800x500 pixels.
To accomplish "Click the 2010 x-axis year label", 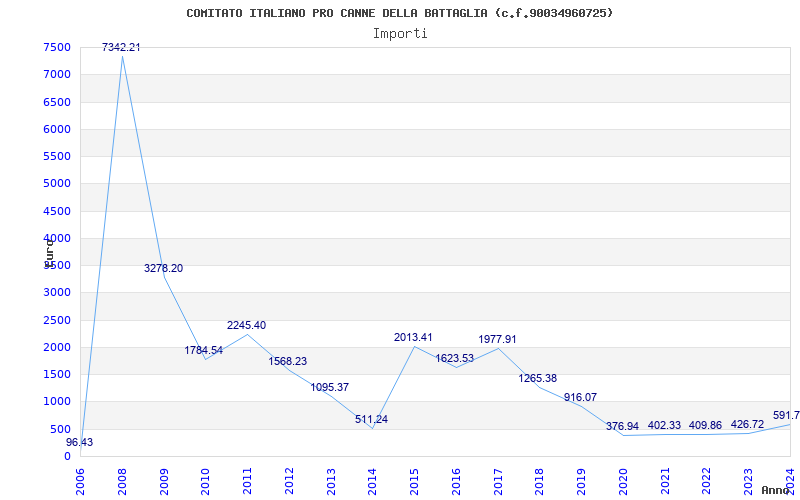I will [x=206, y=482].
